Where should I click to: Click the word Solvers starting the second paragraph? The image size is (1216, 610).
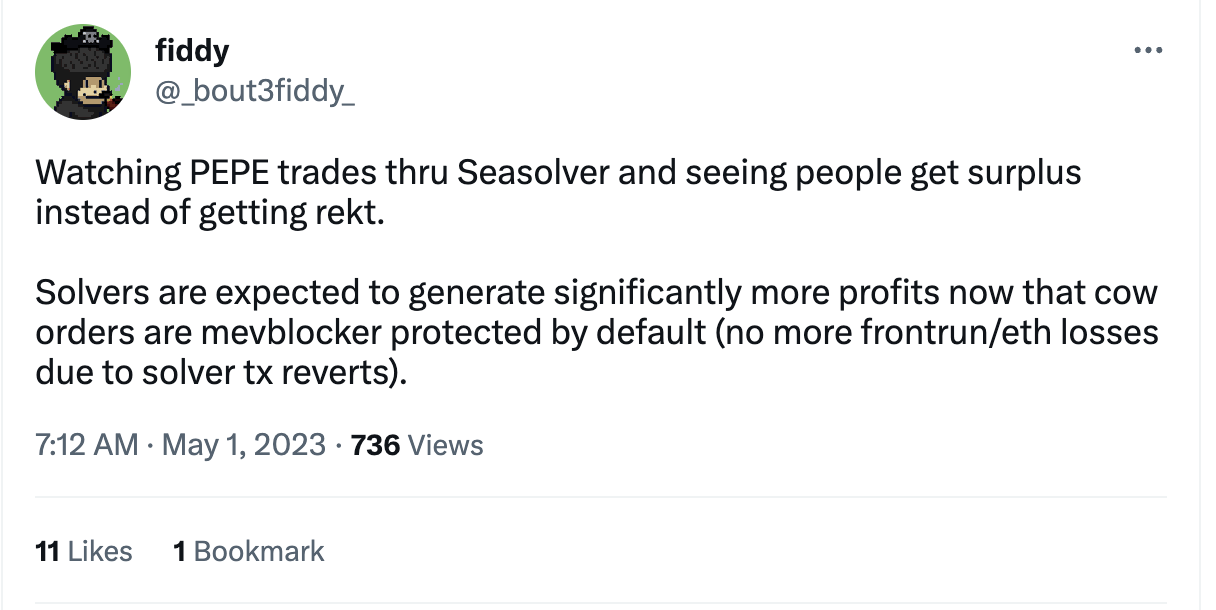pyautogui.click(x=89, y=293)
